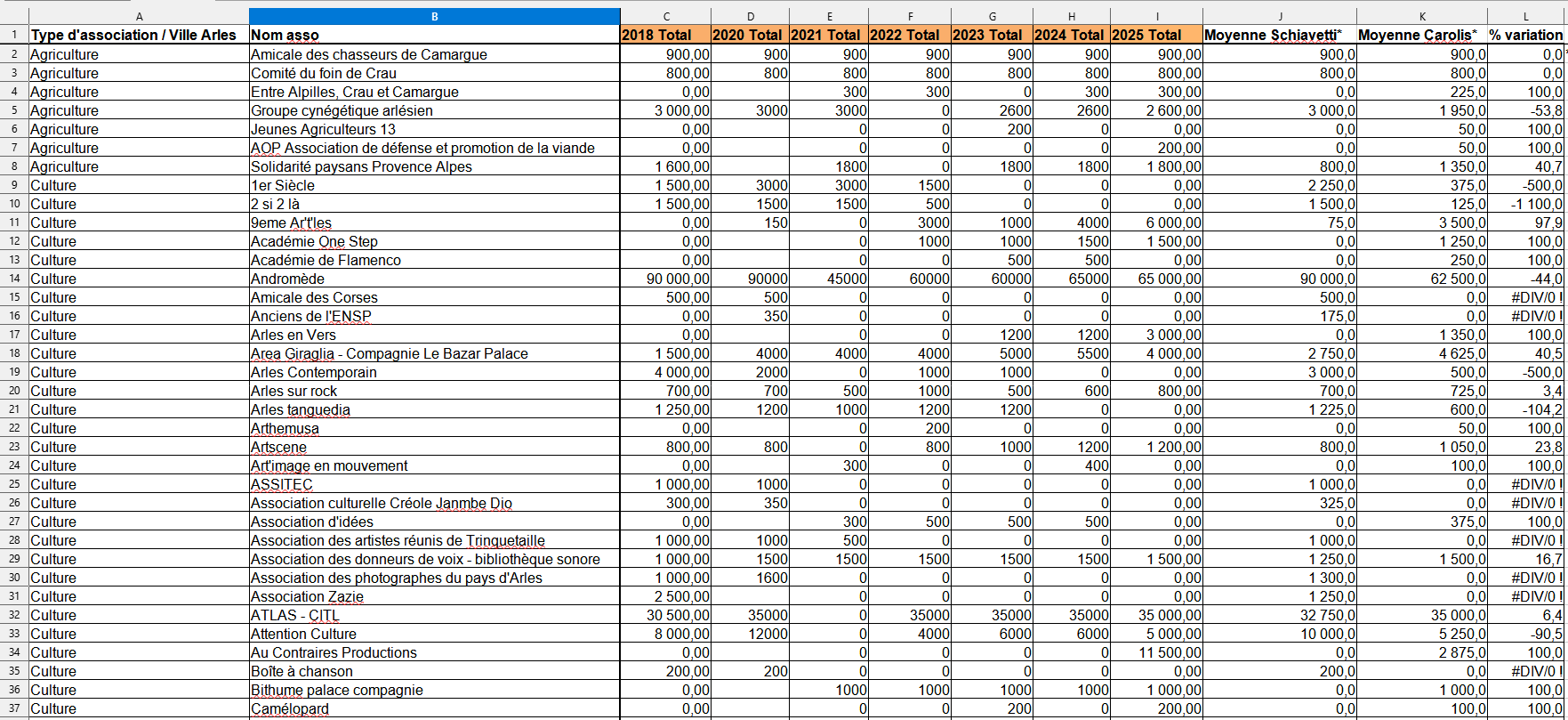
Task: Click the 'Camélopard' name cell
Action: (434, 708)
